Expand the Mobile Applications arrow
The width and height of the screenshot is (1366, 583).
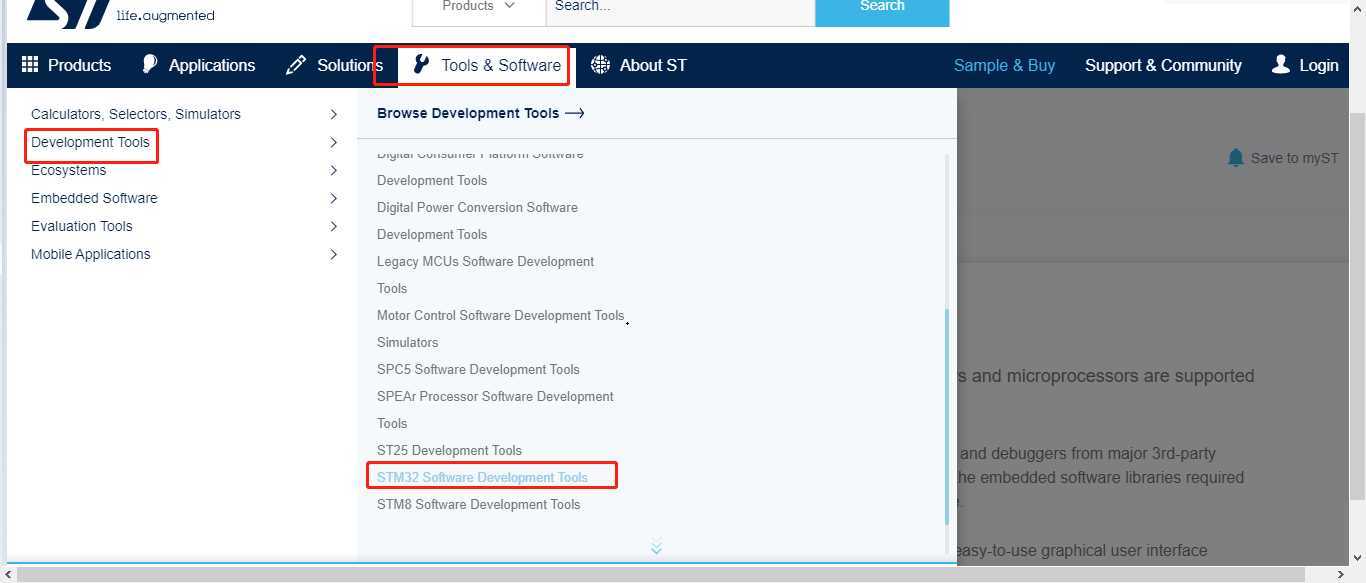pyautogui.click(x=334, y=254)
